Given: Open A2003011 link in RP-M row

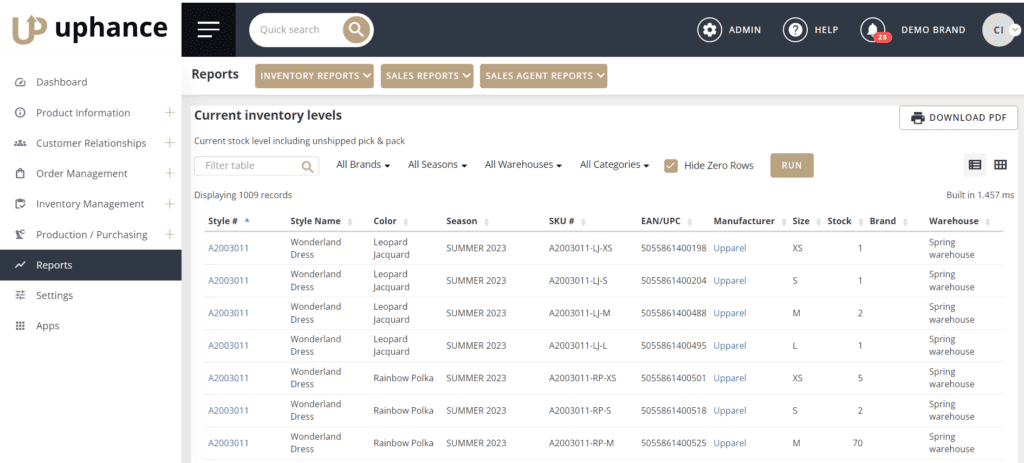Looking at the screenshot, I should coord(228,443).
